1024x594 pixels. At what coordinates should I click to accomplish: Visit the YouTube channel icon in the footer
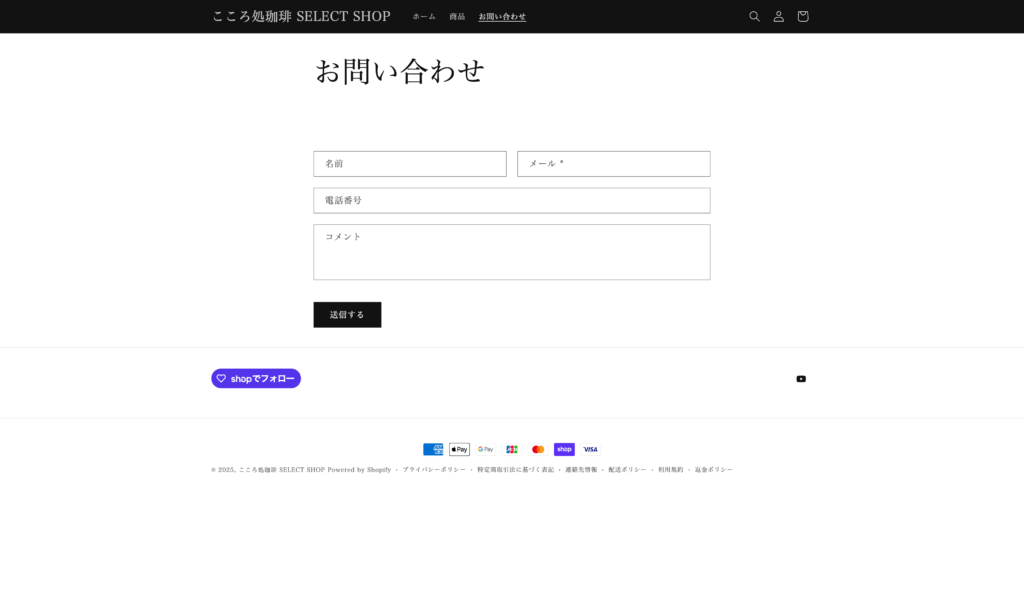tap(800, 379)
